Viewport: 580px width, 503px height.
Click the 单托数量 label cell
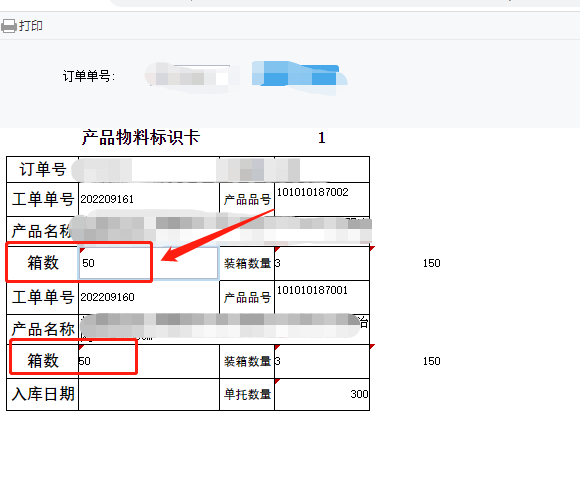(247, 394)
